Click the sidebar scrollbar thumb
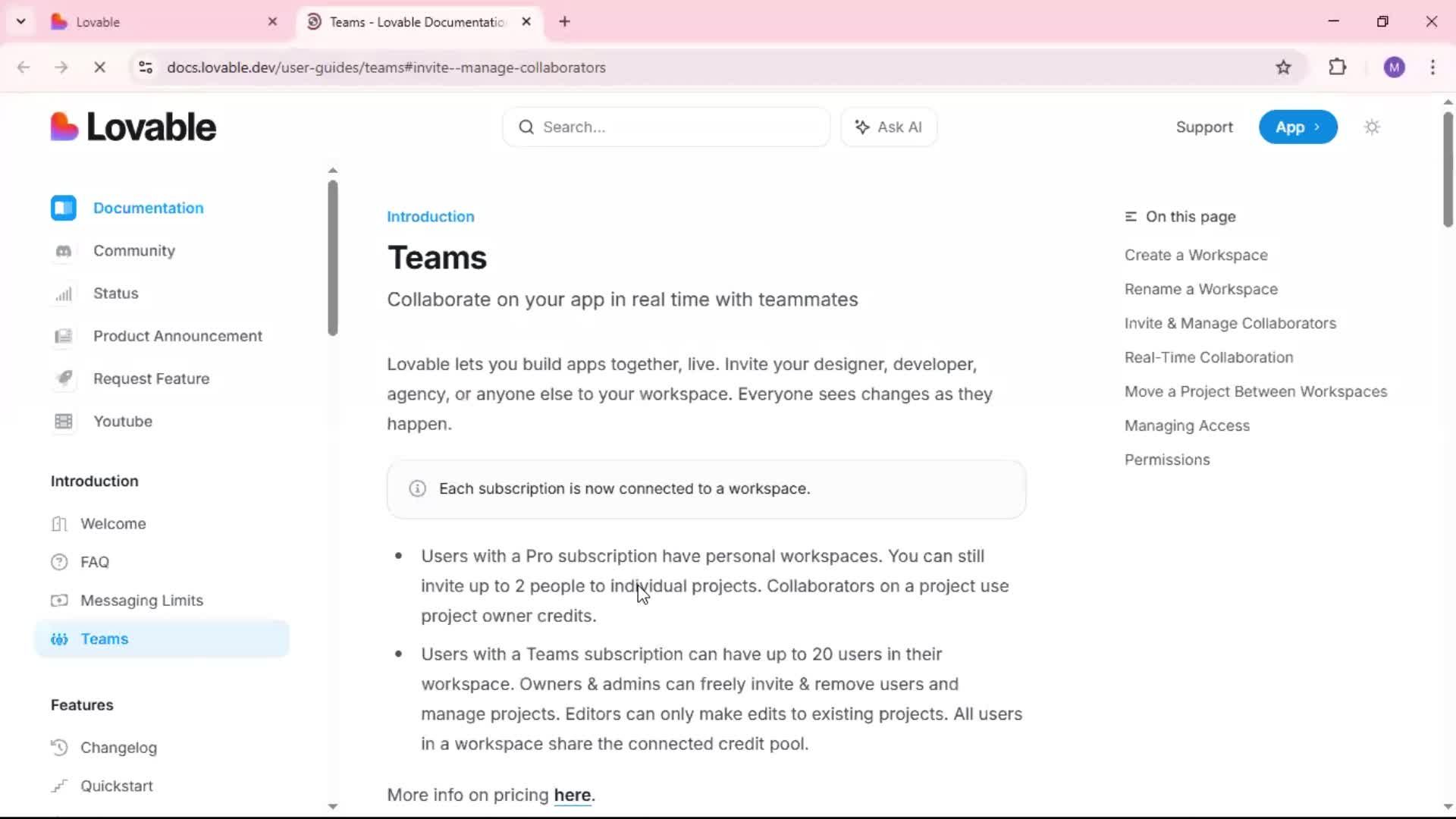 333,258
